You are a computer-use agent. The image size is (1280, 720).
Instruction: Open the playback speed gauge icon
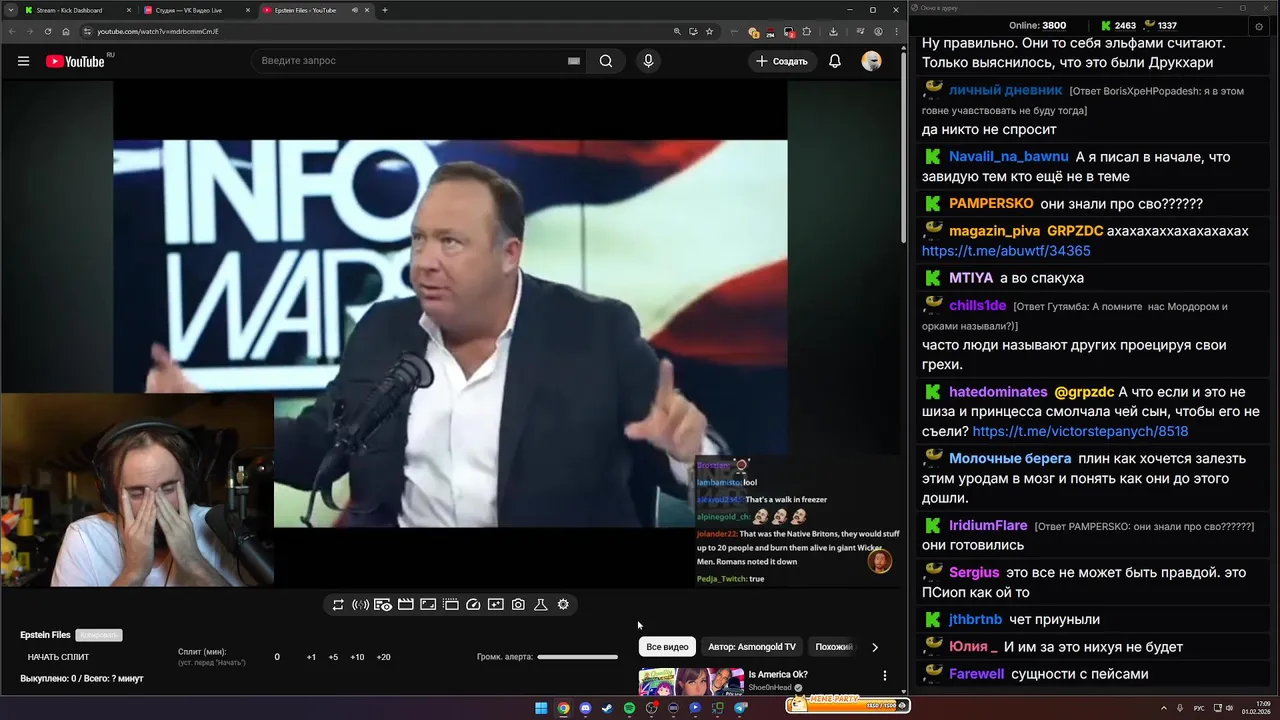(x=473, y=604)
